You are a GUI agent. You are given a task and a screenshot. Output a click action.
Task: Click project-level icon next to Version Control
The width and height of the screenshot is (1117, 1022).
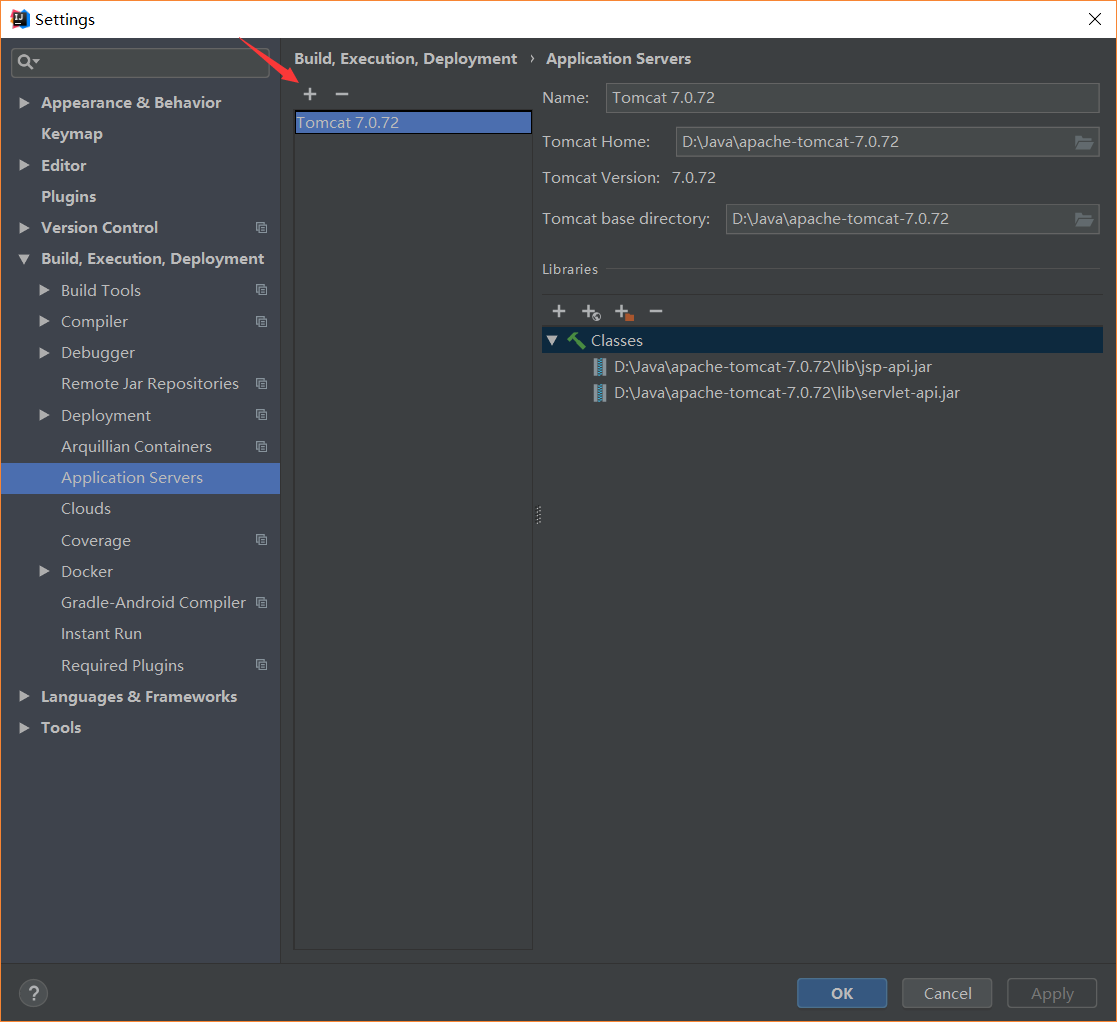(261, 228)
